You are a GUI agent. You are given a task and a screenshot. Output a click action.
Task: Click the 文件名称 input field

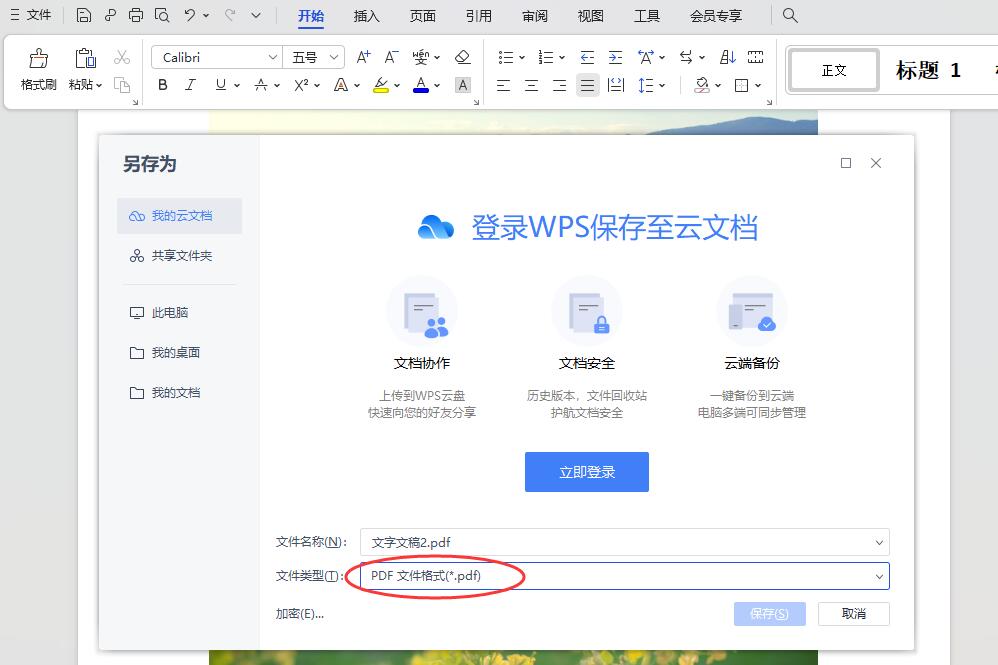pyautogui.click(x=624, y=542)
